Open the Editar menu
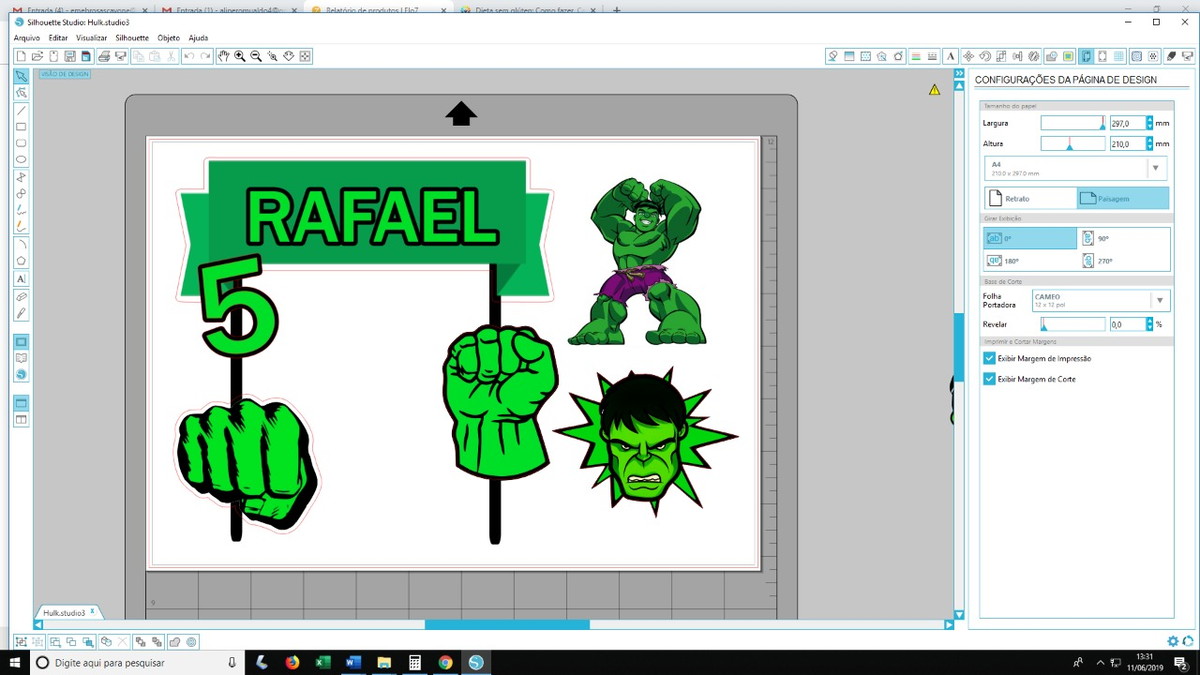Image resolution: width=1200 pixels, height=675 pixels. click(x=58, y=38)
